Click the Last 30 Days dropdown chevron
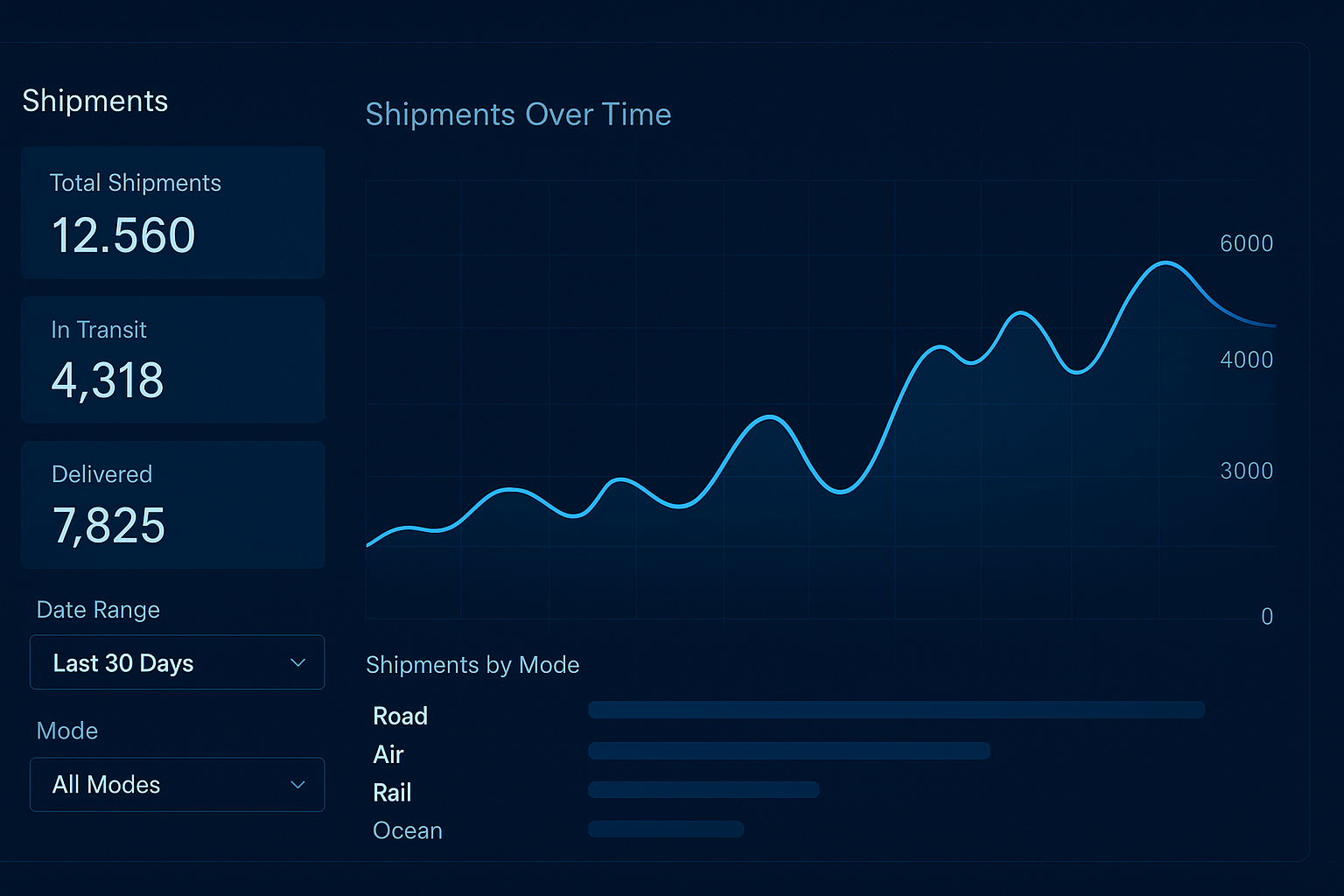Image resolution: width=1344 pixels, height=896 pixels. 297,663
